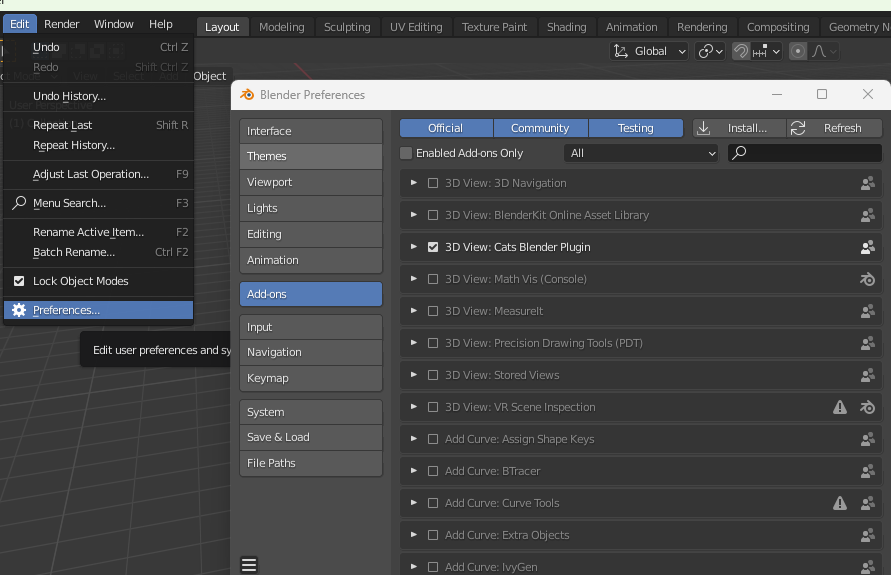
Task: Open the snapping increment options
Action: (x=766, y=51)
